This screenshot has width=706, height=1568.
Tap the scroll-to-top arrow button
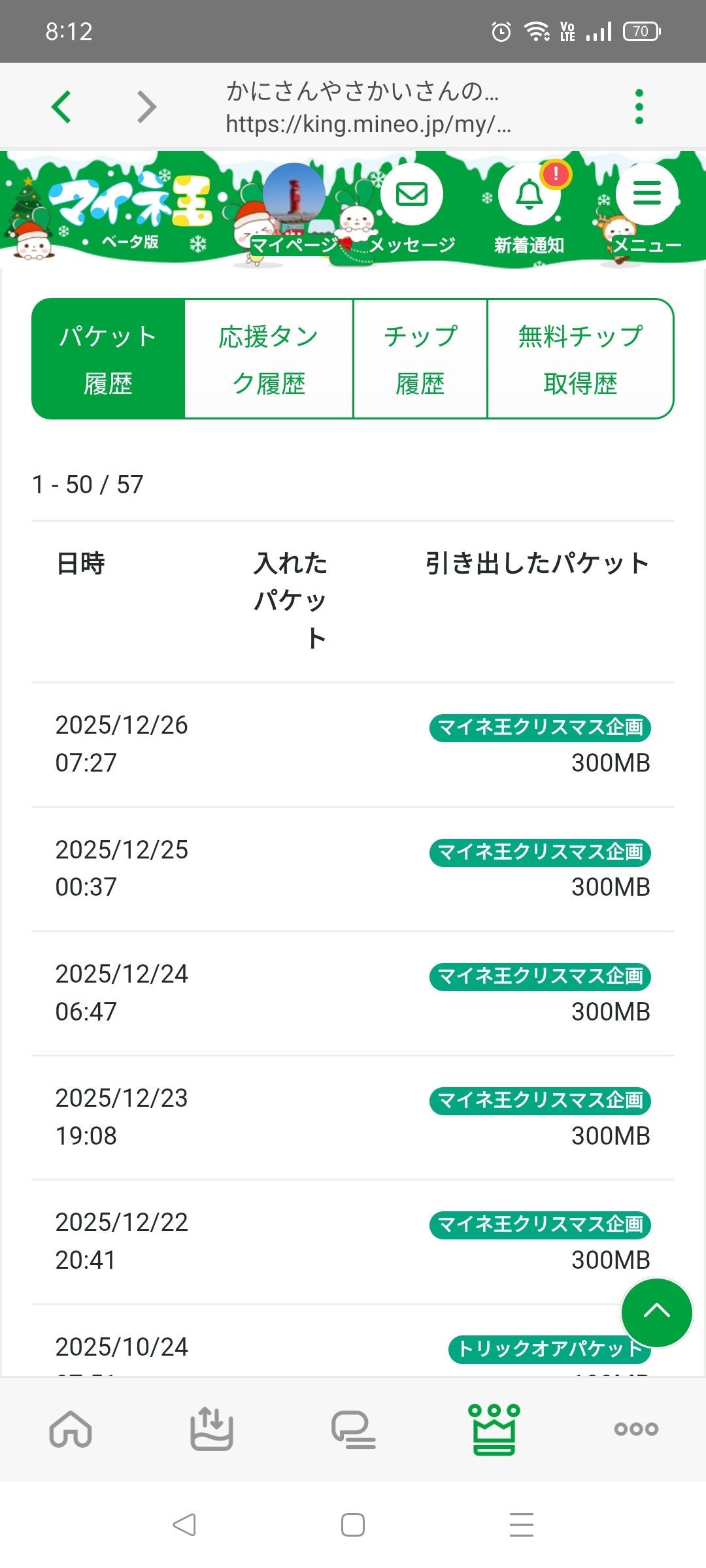pyautogui.click(x=656, y=1312)
